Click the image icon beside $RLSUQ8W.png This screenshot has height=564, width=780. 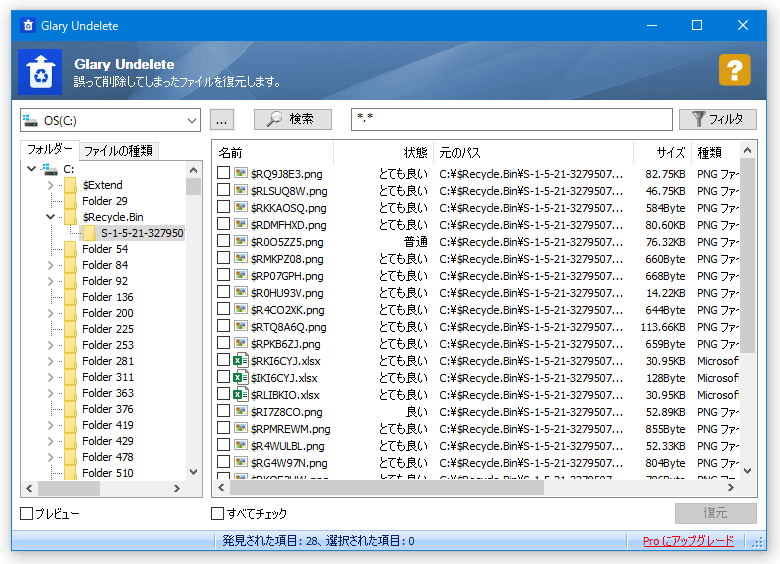(x=241, y=190)
